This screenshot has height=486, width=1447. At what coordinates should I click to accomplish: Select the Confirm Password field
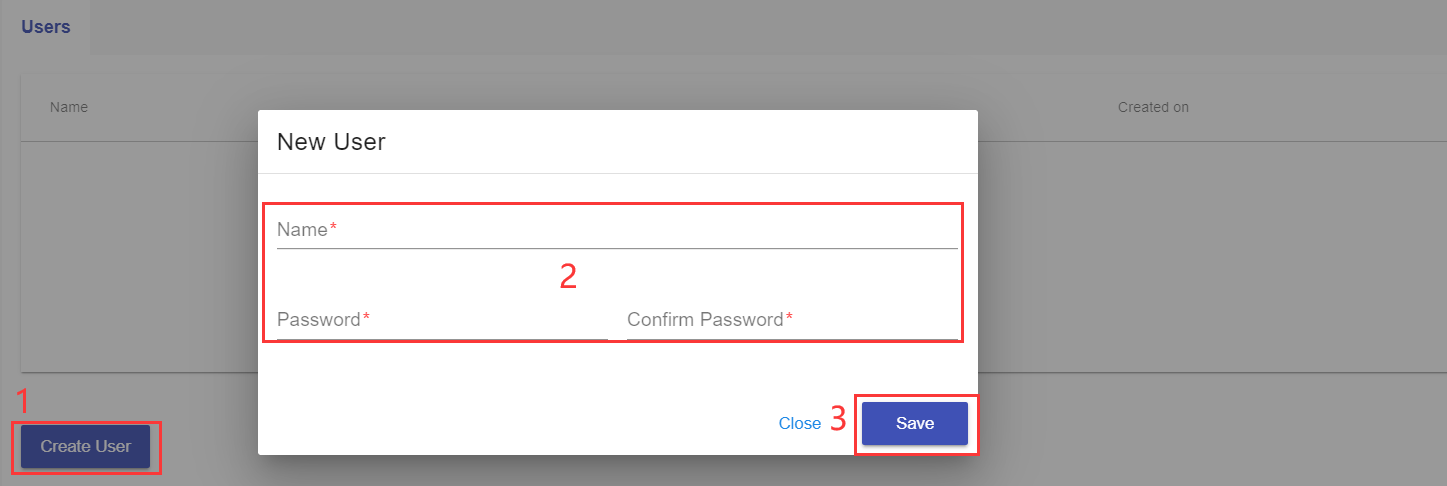coord(790,320)
